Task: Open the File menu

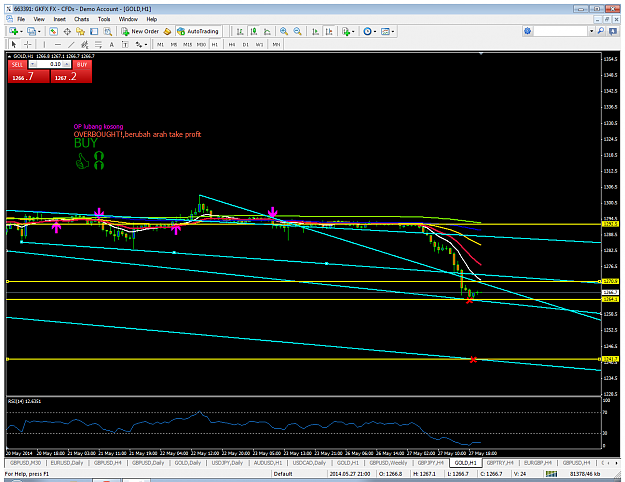Action: [x=21, y=19]
